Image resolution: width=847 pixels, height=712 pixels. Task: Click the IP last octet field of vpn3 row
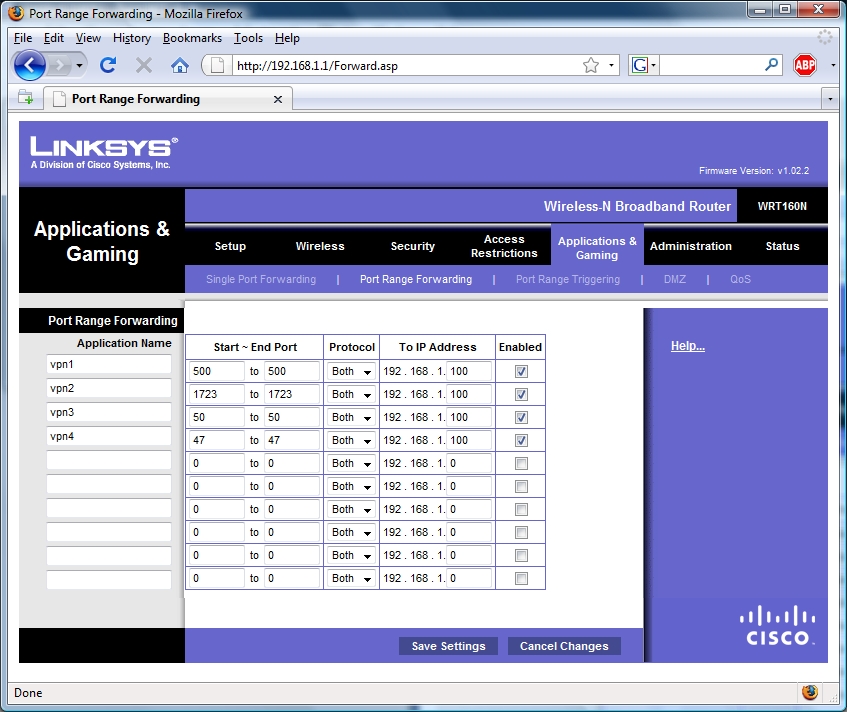point(469,417)
